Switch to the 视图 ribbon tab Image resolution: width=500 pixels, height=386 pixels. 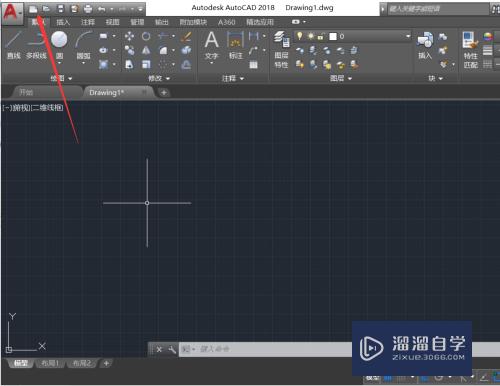[x=112, y=22]
